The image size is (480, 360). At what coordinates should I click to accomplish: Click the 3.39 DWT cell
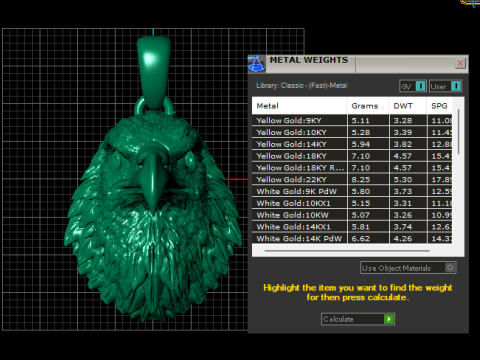(x=408, y=132)
